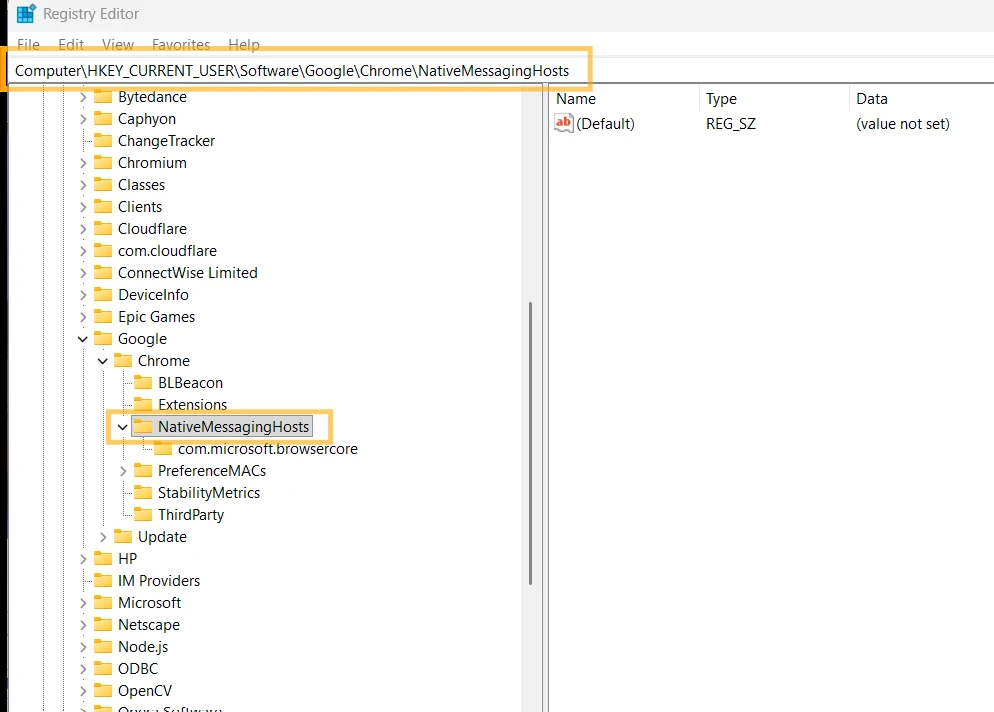The width and height of the screenshot is (994, 712).
Task: Click the (value not set) data cell
Action: (x=903, y=124)
